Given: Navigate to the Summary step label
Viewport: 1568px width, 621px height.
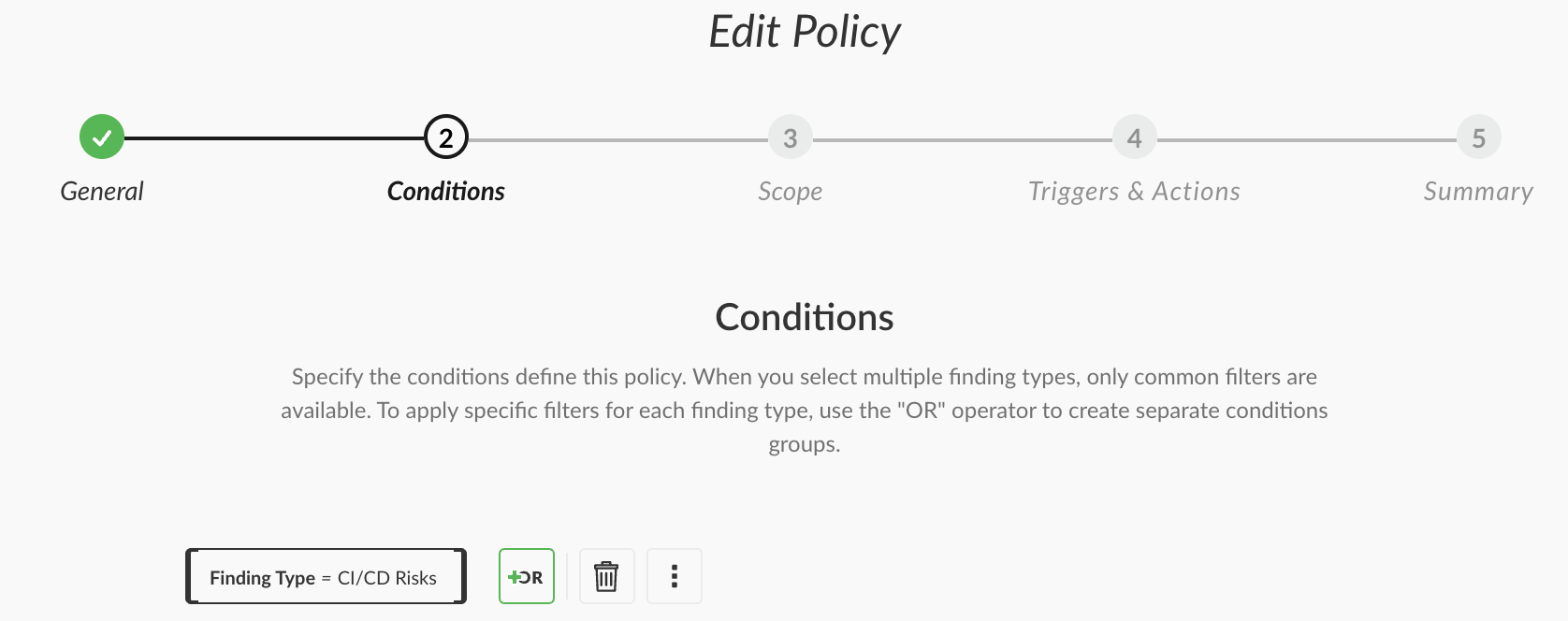Looking at the screenshot, I should (x=1478, y=192).
